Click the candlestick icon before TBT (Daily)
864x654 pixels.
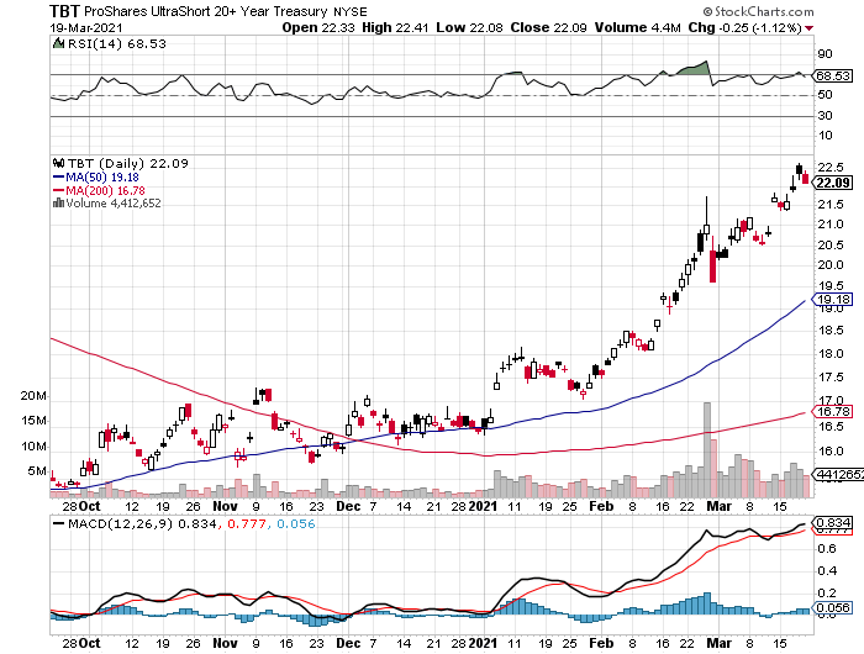(58, 163)
